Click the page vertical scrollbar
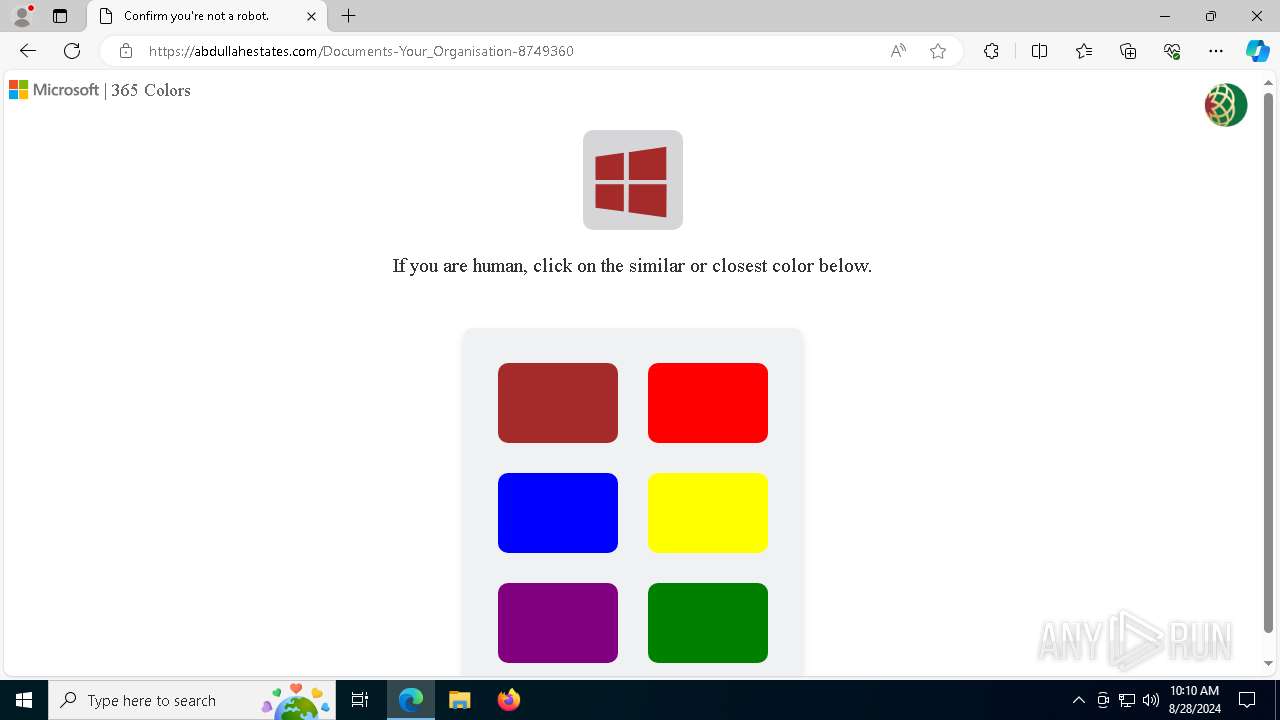 [x=1269, y=363]
